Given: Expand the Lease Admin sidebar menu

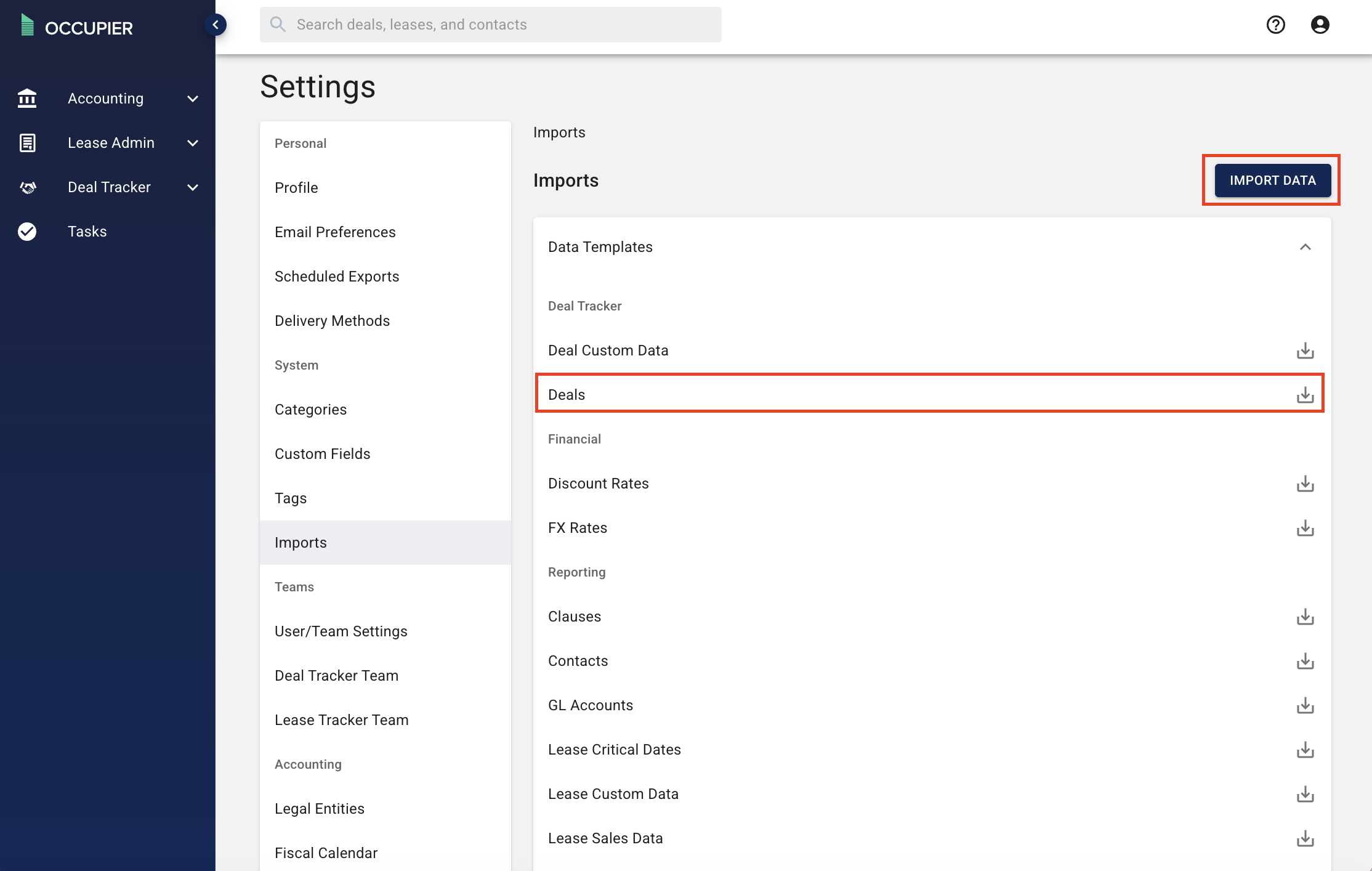Looking at the screenshot, I should pyautogui.click(x=108, y=143).
